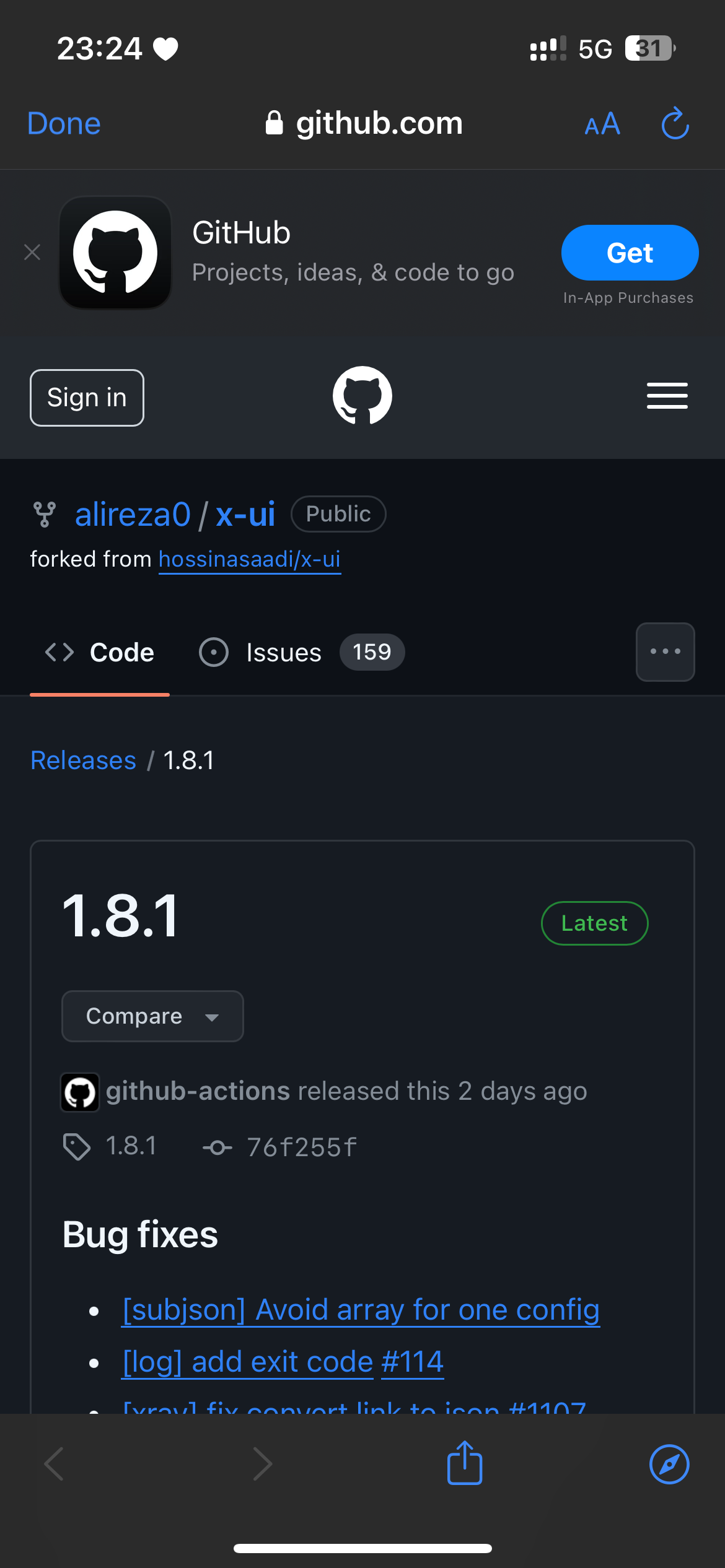The height and width of the screenshot is (1568, 725).
Task: Open github-actions avatar thumbnail
Action: pos(79,1092)
